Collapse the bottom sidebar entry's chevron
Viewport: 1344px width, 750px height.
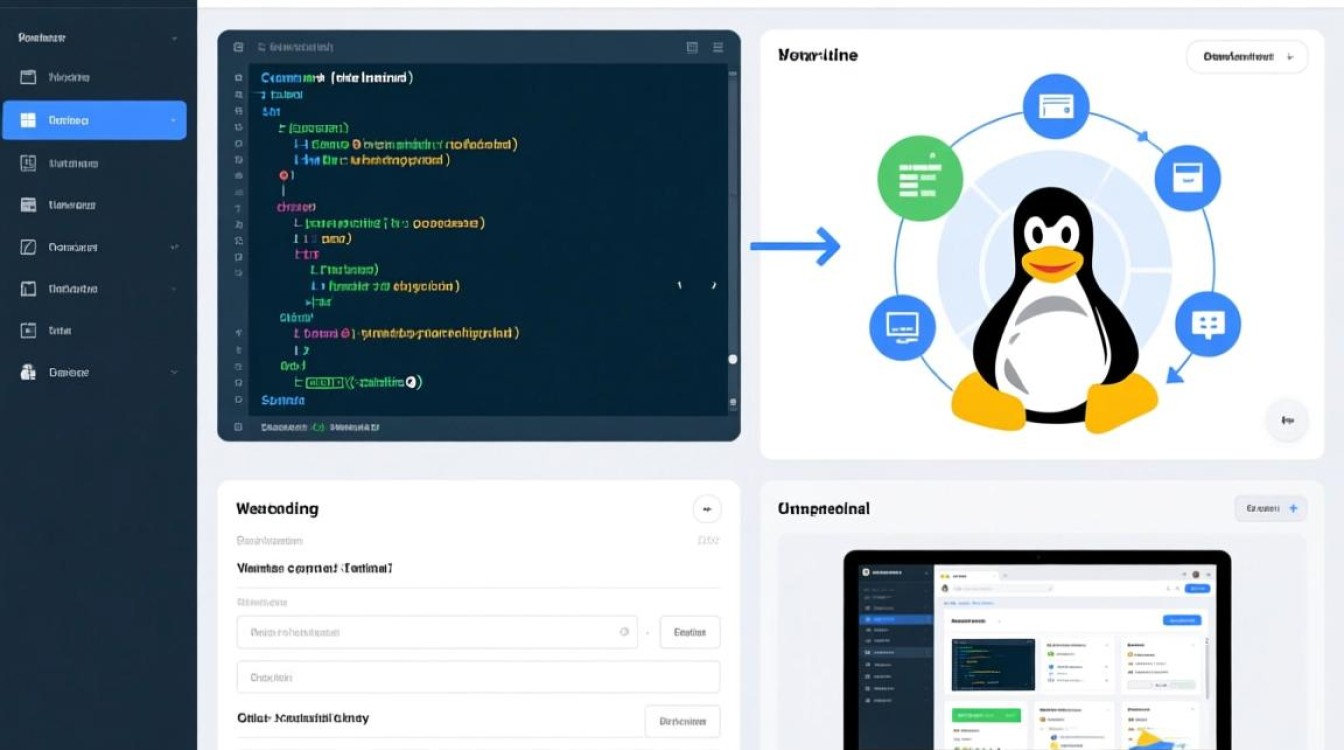pos(175,371)
